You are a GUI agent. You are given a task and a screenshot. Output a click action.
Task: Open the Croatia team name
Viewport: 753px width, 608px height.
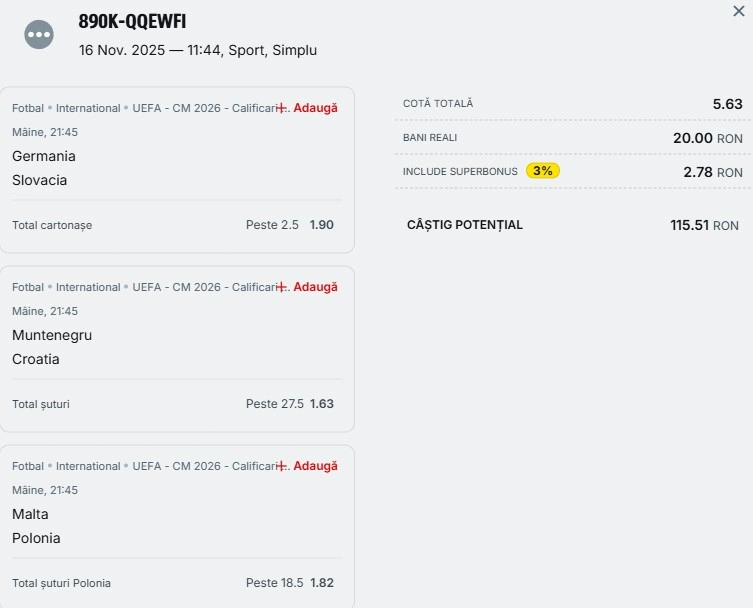coord(36,359)
